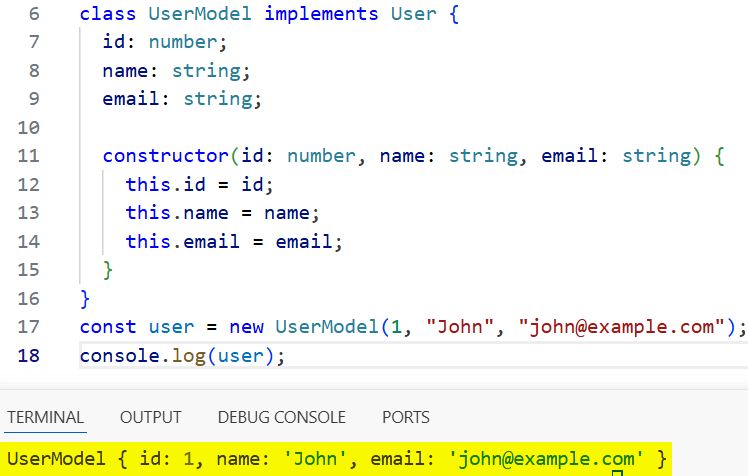Click the "john@example.com" string on line 17

coord(623,327)
